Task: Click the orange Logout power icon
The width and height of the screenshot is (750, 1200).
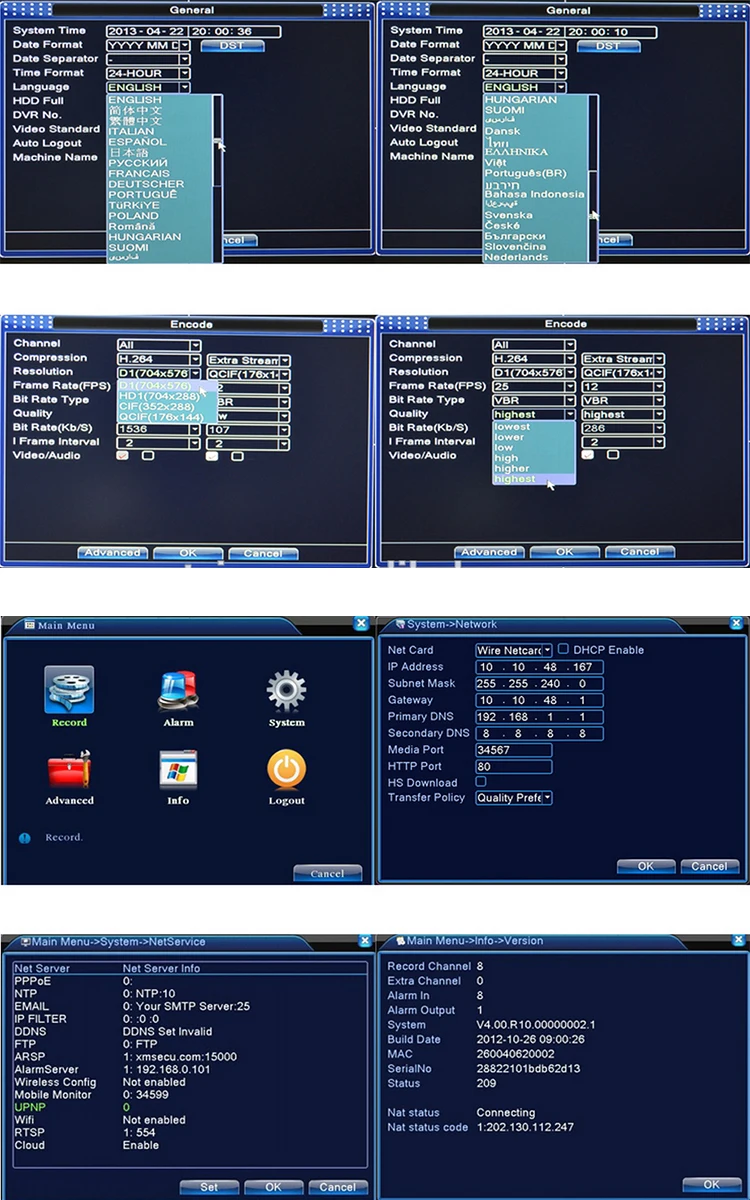Action: (x=286, y=770)
